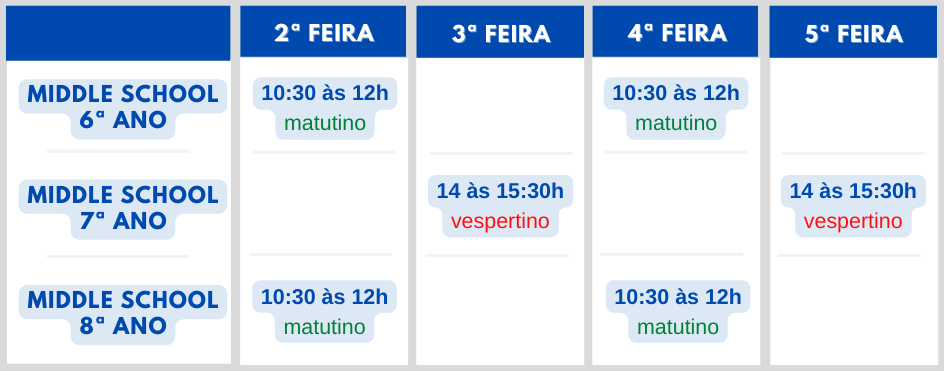
Task: Choose 8ª Ano Wednesday 10:30 às 12h slot
Action: (678, 297)
